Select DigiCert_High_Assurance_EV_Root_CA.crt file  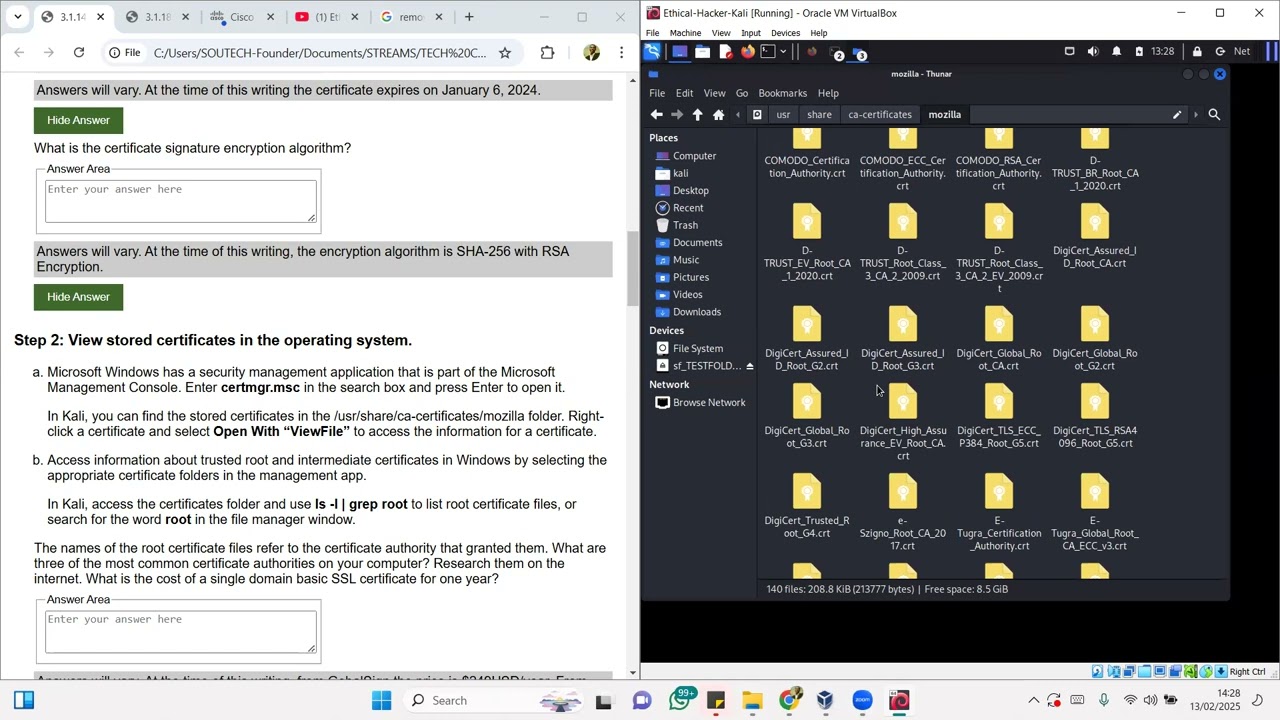(903, 424)
